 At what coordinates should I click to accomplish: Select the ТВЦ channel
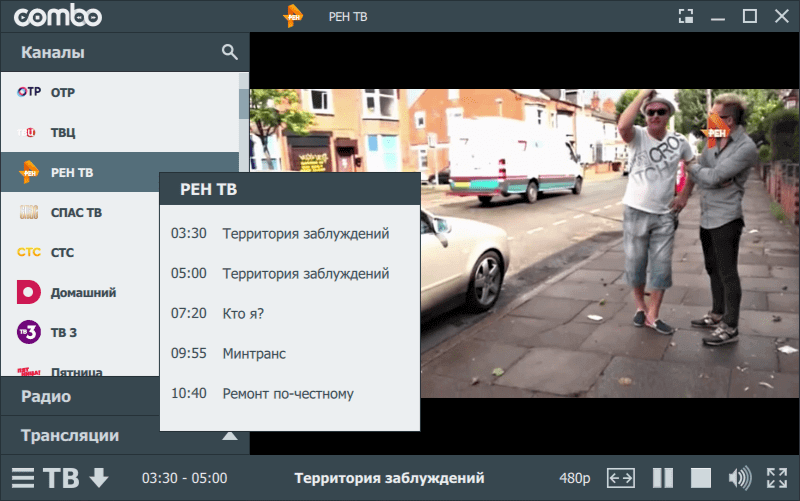[120, 132]
